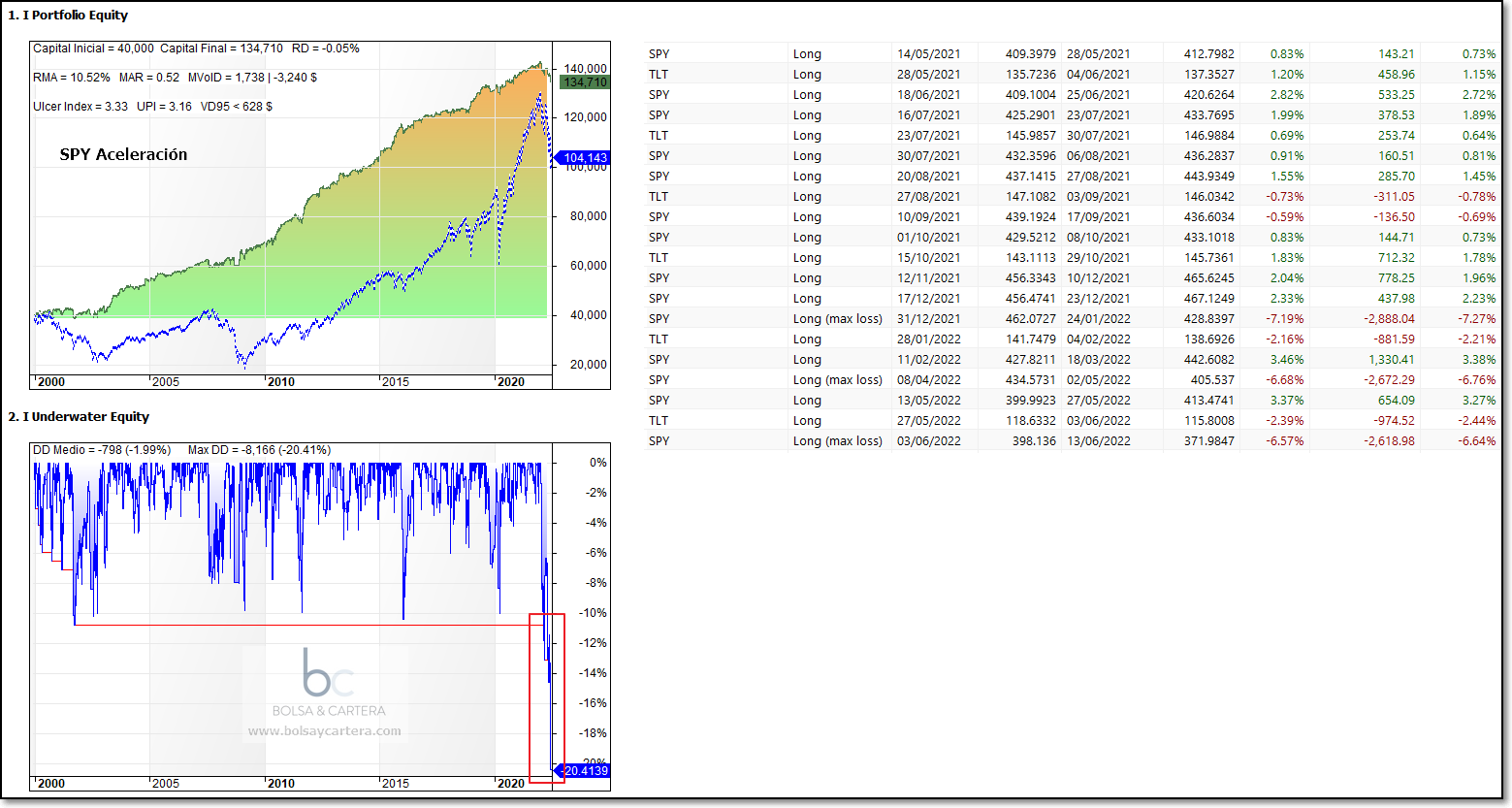Select entry date 14/05/2021 cell
The height and width of the screenshot is (808, 1512).
click(929, 54)
